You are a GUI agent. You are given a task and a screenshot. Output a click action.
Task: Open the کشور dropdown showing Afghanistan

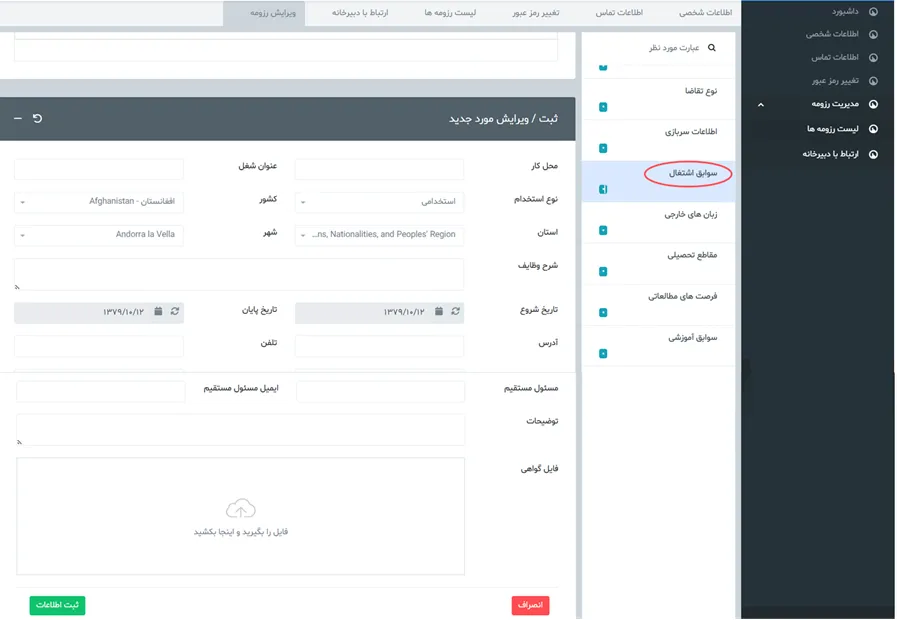[x=99, y=202]
